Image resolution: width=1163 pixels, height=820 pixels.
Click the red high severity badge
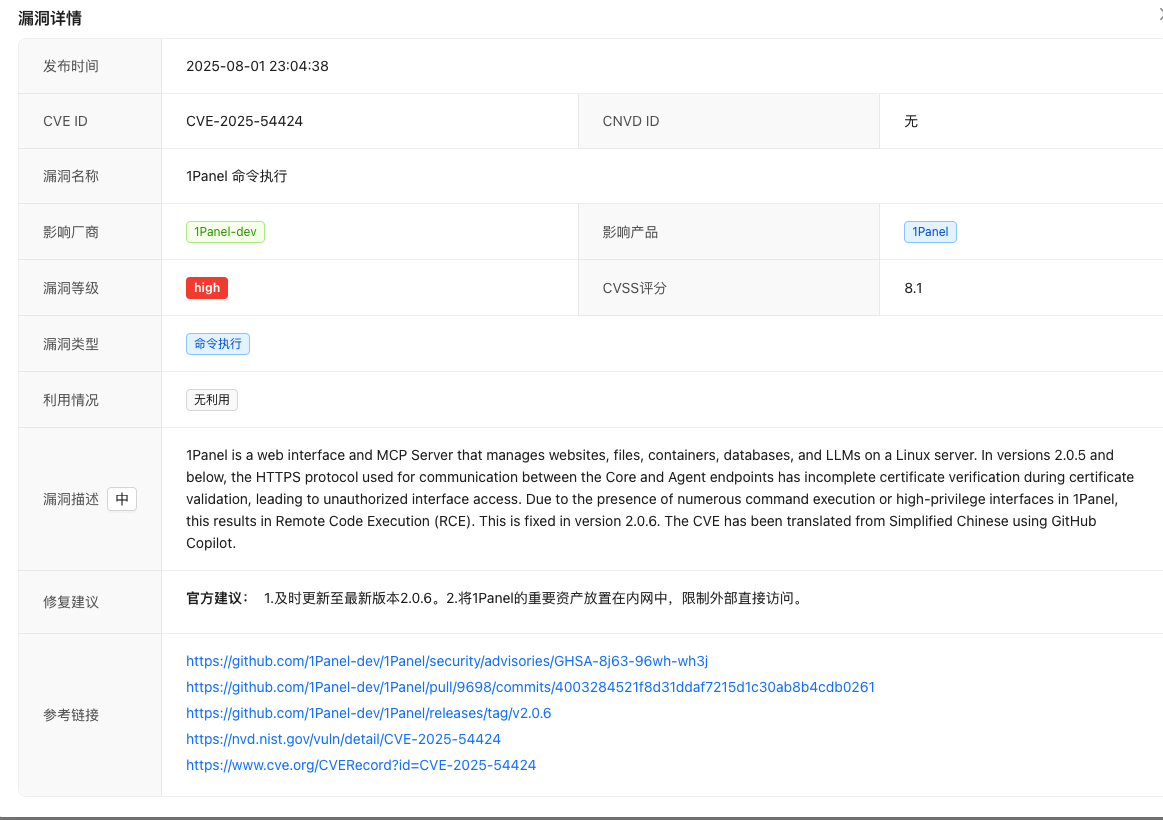tap(207, 288)
